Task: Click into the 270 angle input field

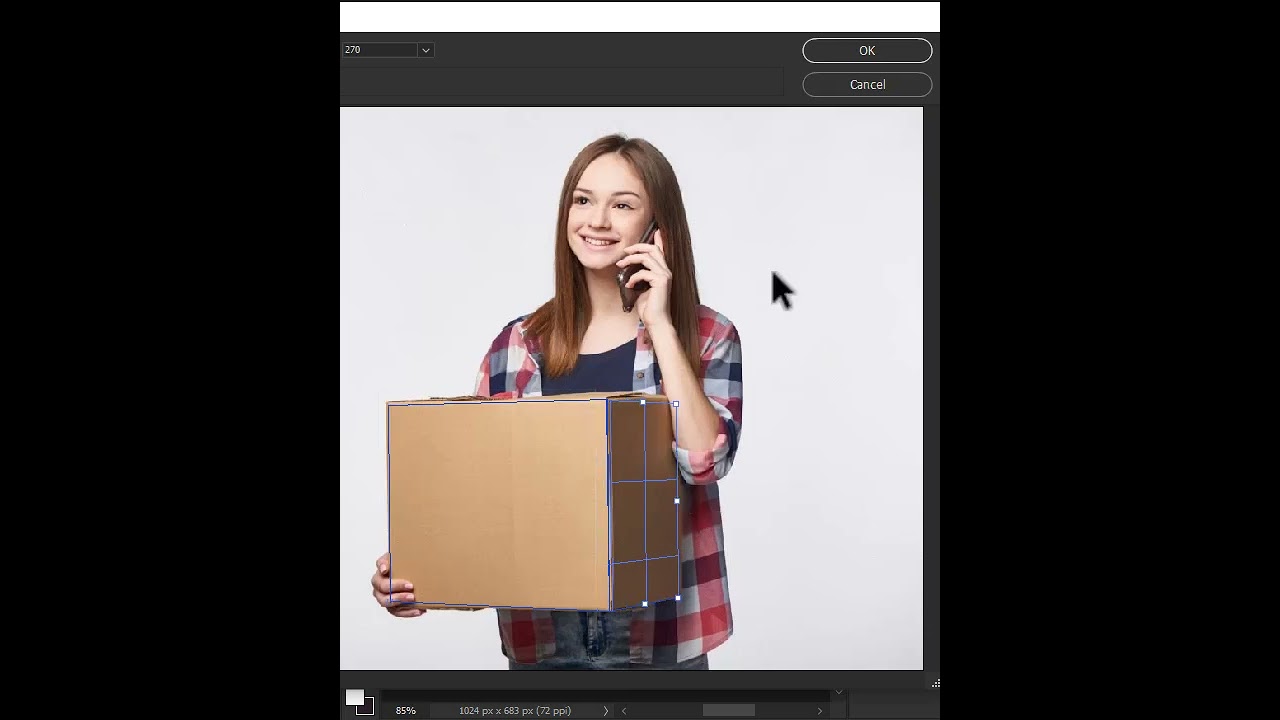Action: 379,50
